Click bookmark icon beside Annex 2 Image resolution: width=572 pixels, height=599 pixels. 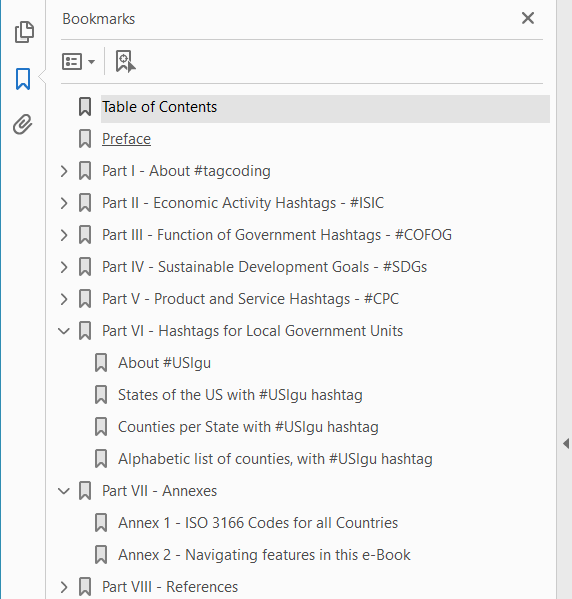point(101,555)
